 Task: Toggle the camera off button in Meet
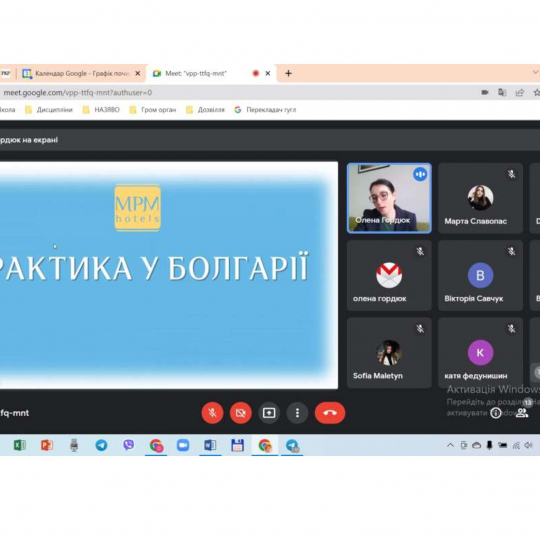(x=240, y=413)
